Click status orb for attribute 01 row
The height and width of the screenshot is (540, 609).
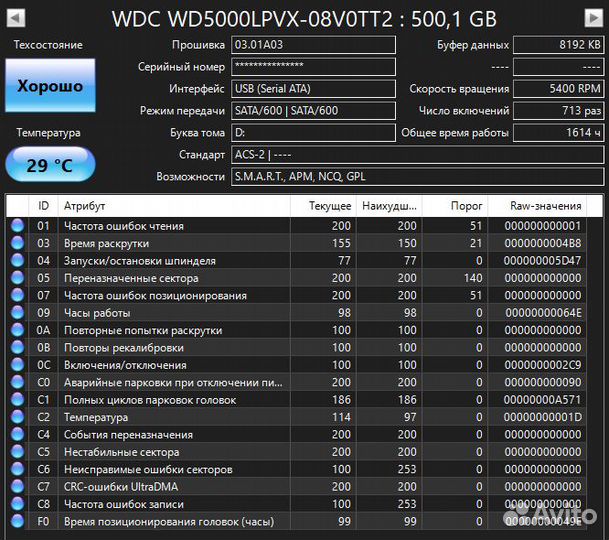tap(17, 226)
